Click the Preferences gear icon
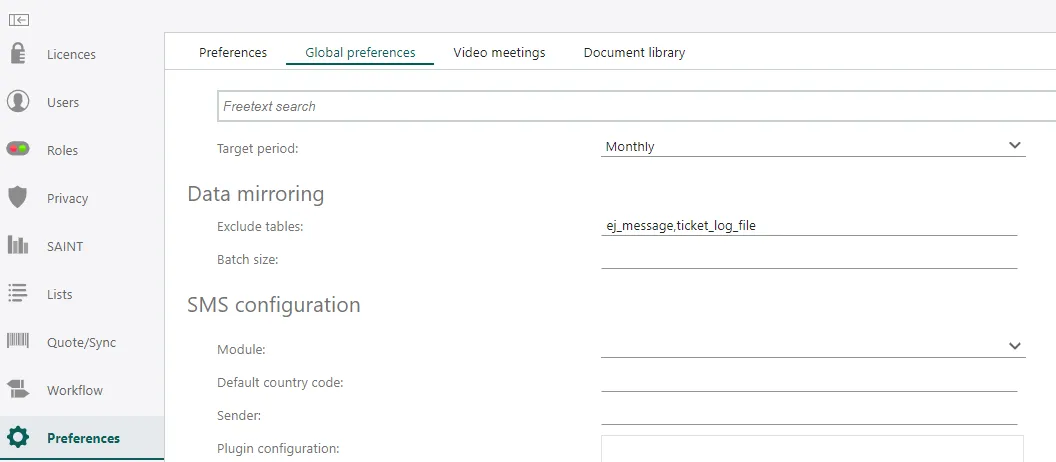 18,438
